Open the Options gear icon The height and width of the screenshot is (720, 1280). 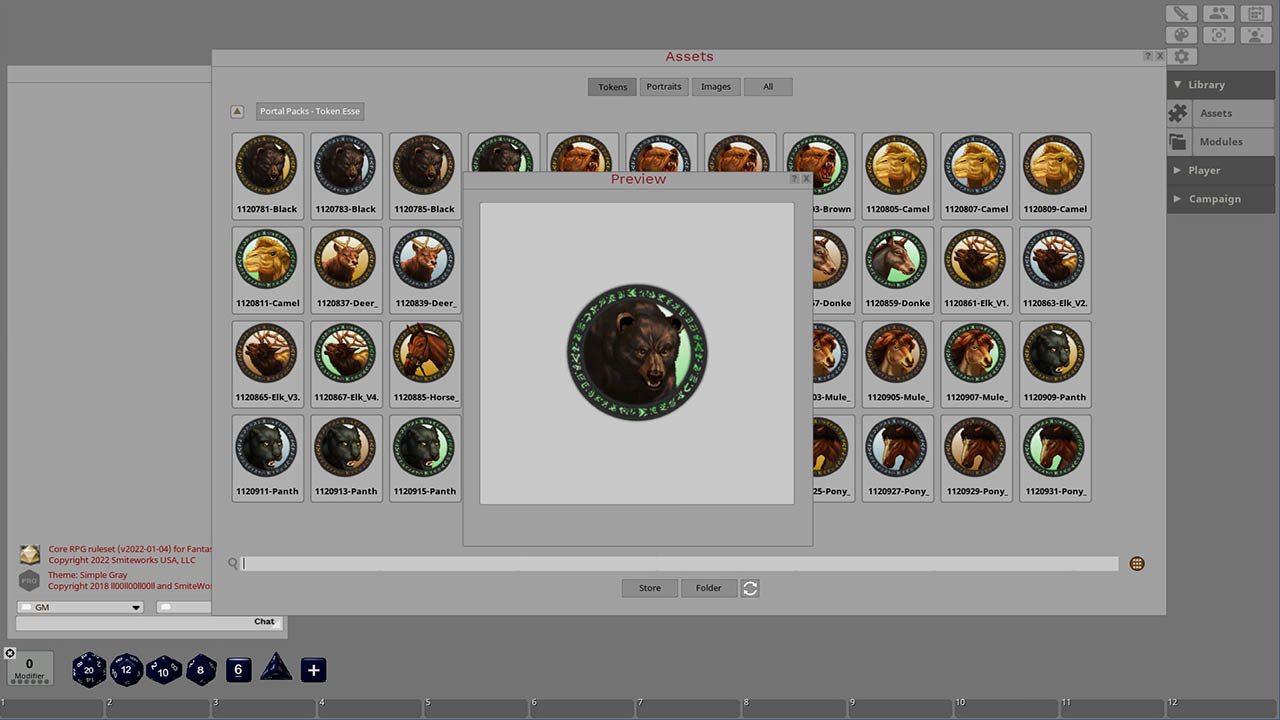pyautogui.click(x=1182, y=56)
